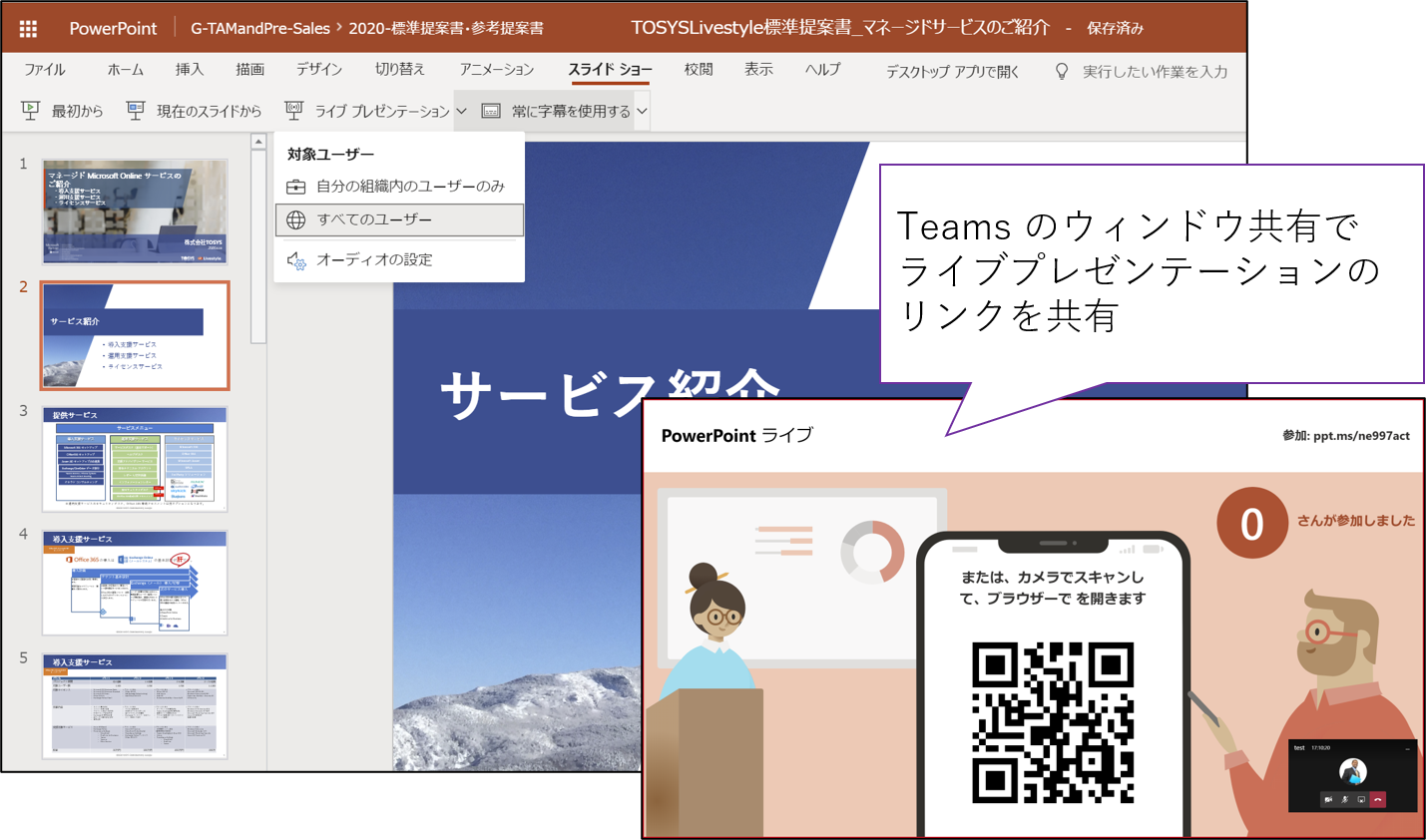The height and width of the screenshot is (840, 1426).
Task: Select the スライド ショー ribbon tab
Action: pyautogui.click(x=610, y=70)
